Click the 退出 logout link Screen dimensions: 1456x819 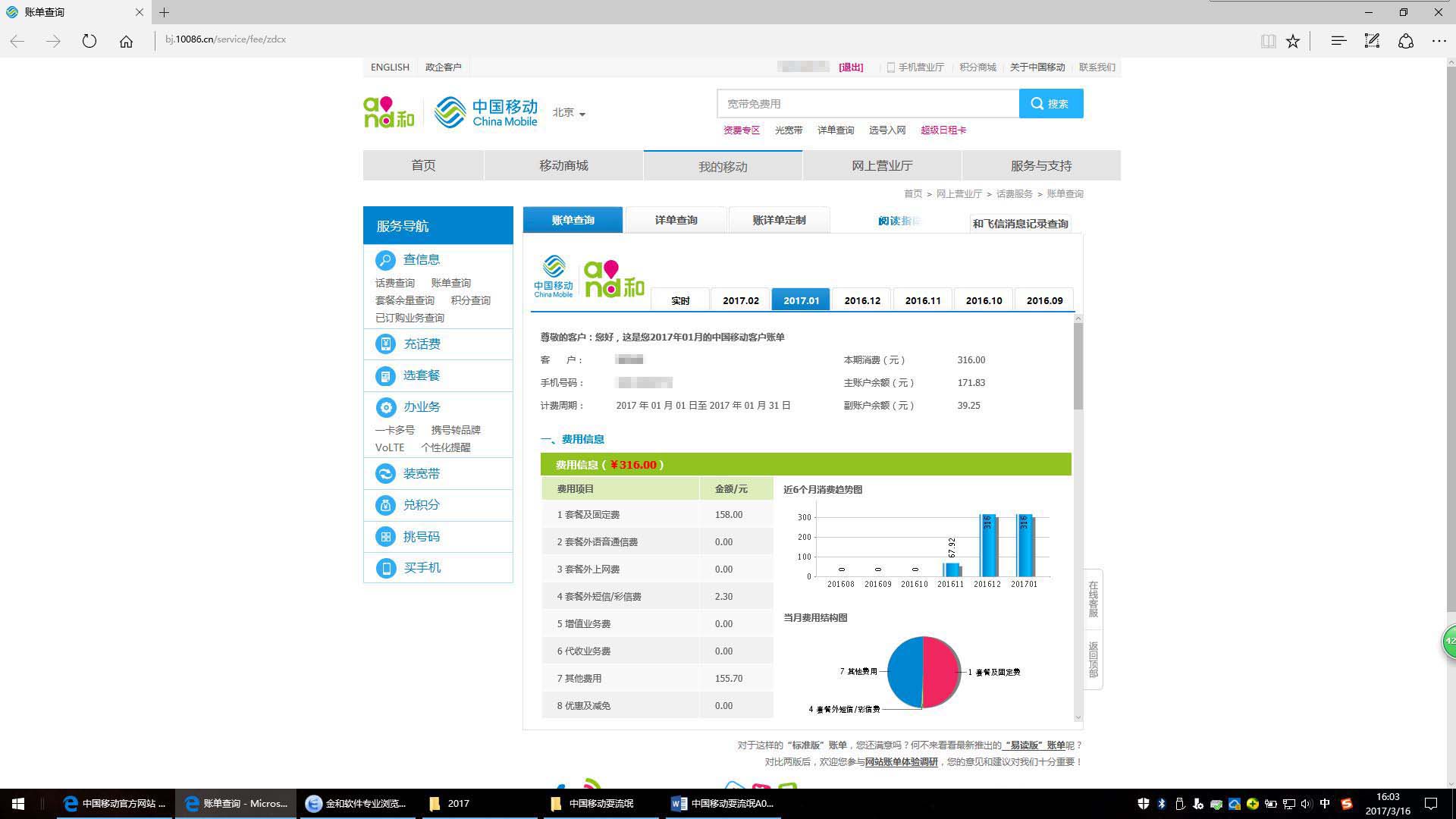click(x=851, y=67)
